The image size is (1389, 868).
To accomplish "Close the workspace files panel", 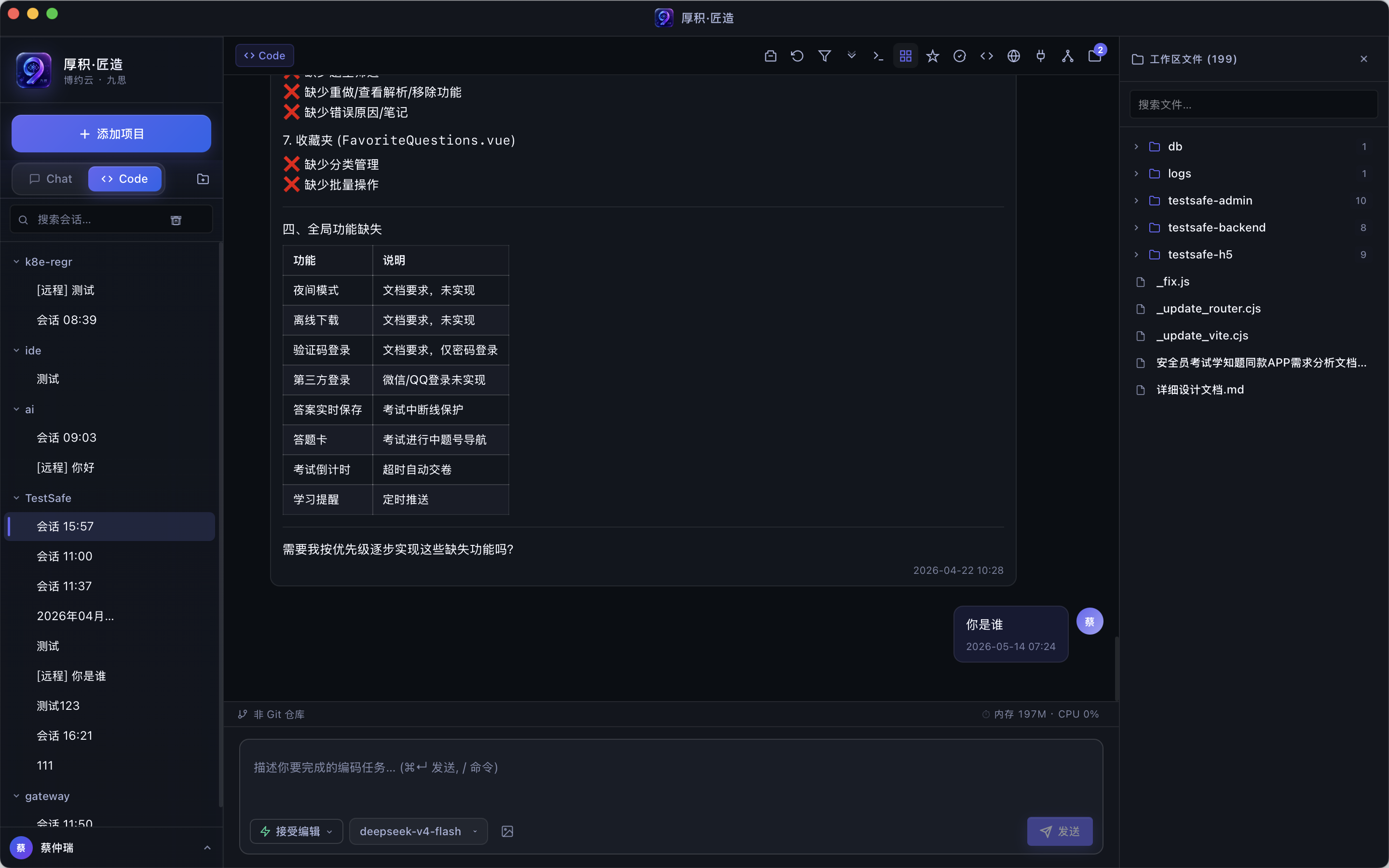I will [x=1364, y=59].
